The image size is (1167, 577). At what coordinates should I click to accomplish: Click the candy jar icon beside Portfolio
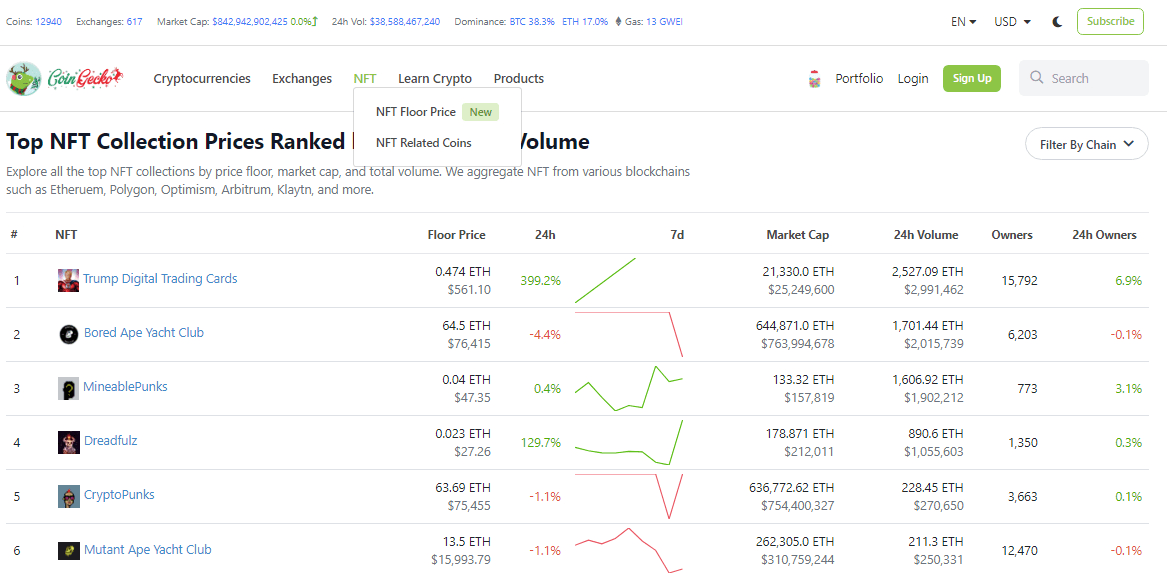(x=815, y=79)
